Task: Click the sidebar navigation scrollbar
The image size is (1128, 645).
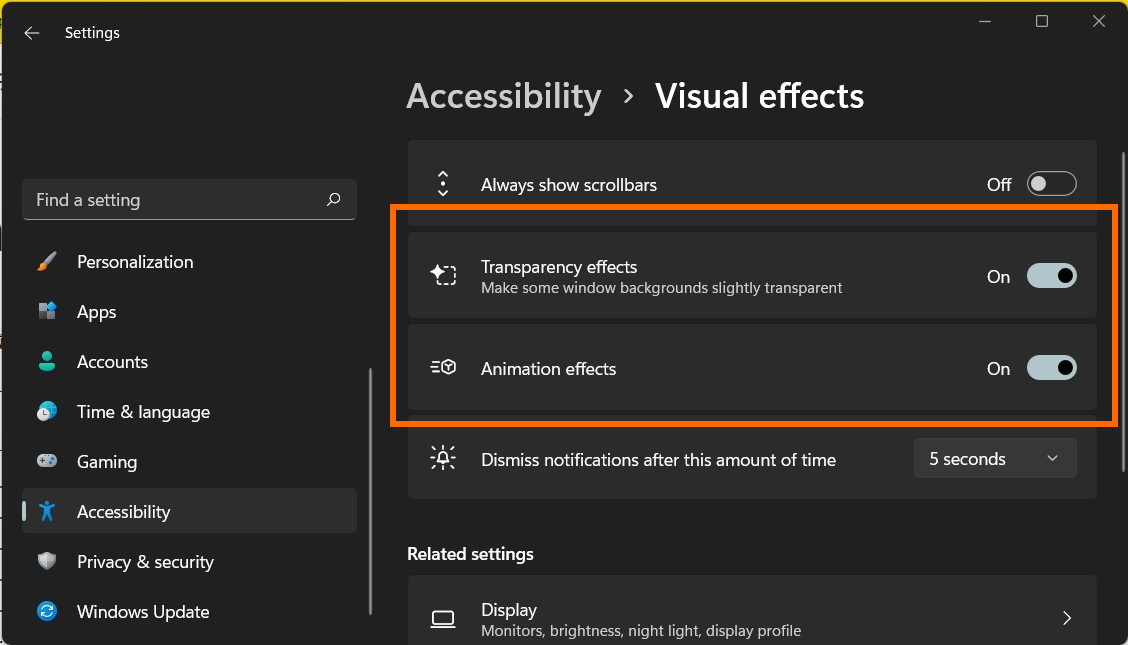Action: point(370,491)
